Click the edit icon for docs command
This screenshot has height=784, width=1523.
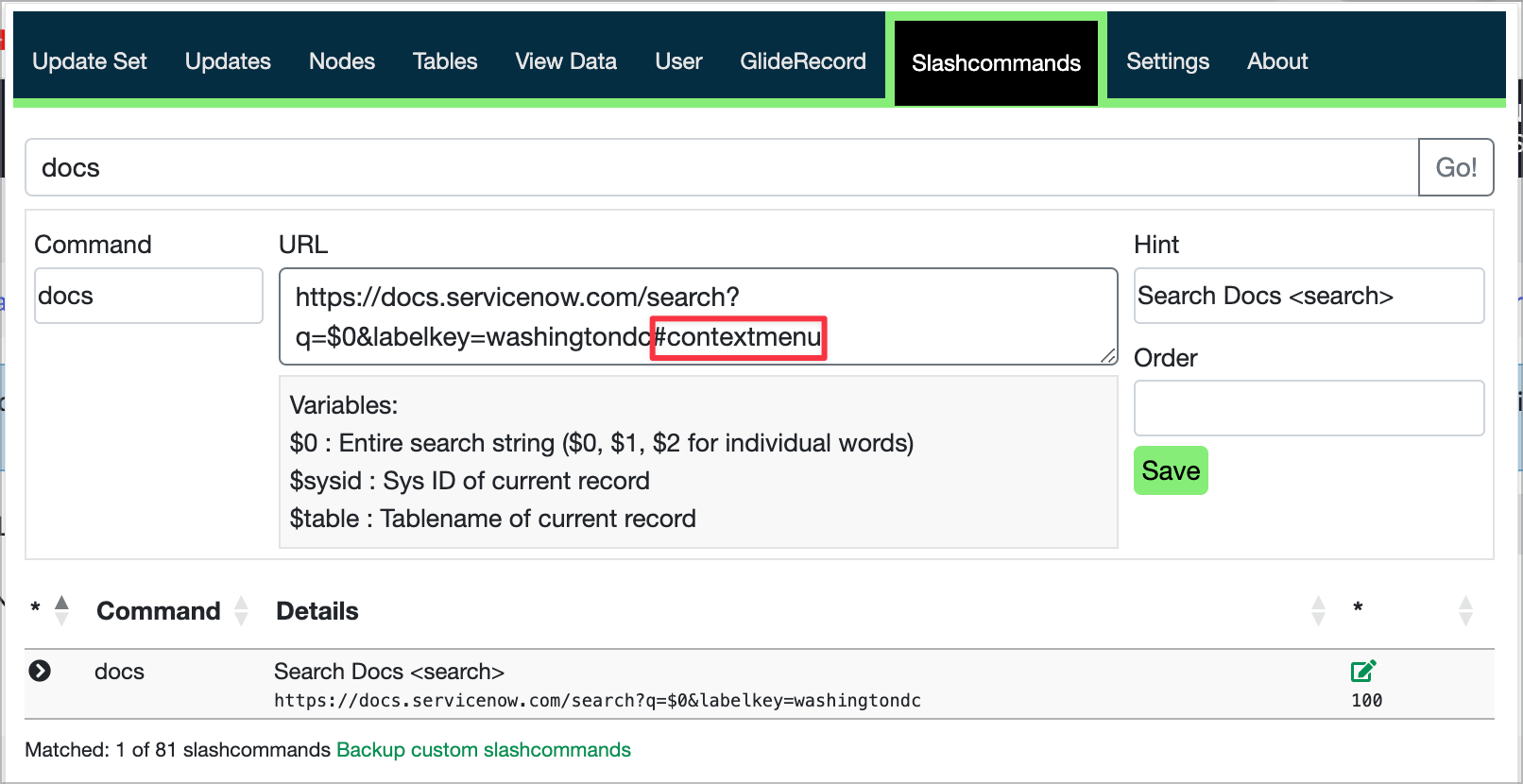[x=1362, y=672]
